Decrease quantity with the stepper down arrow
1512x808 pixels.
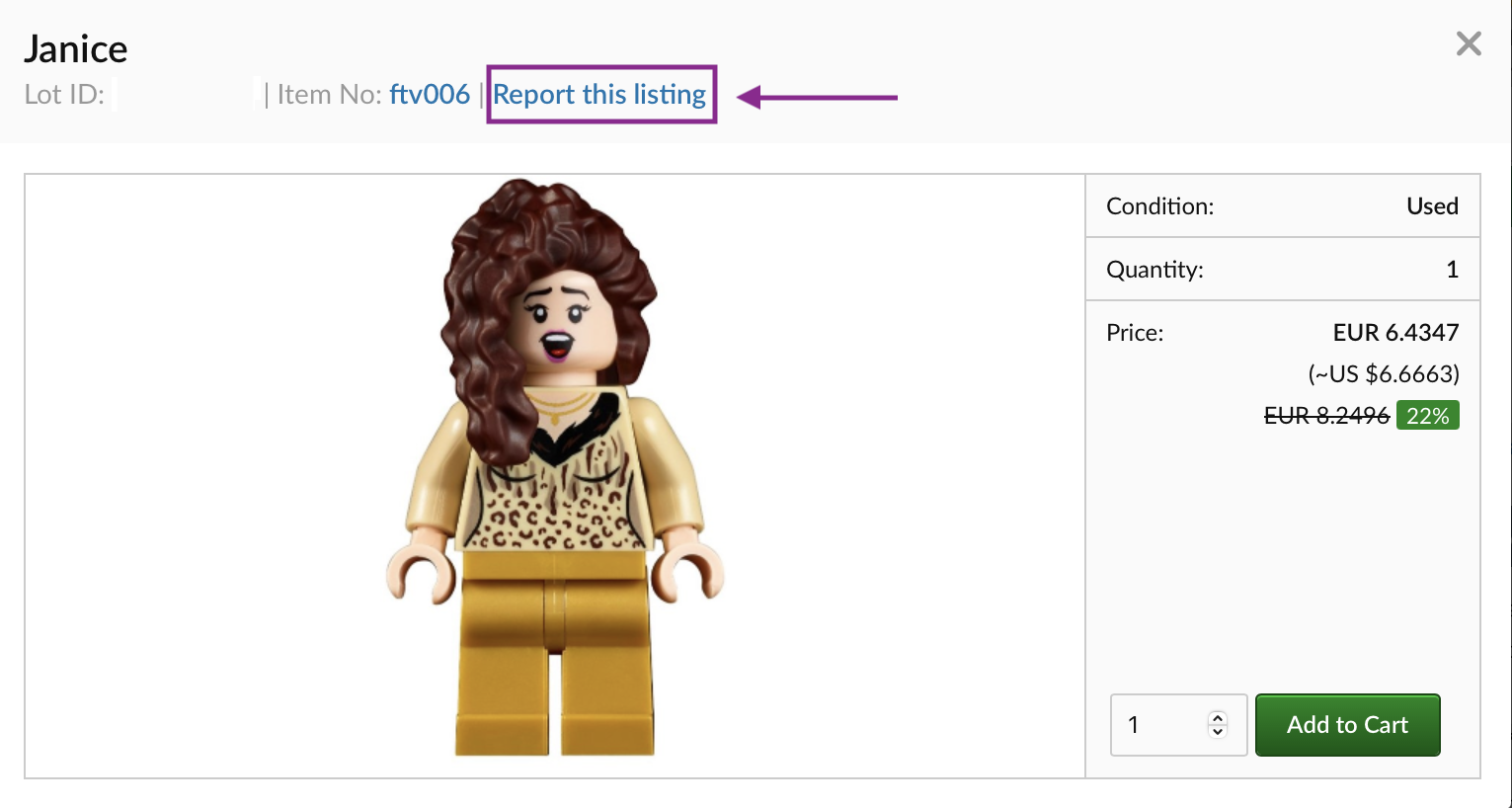tap(1218, 732)
